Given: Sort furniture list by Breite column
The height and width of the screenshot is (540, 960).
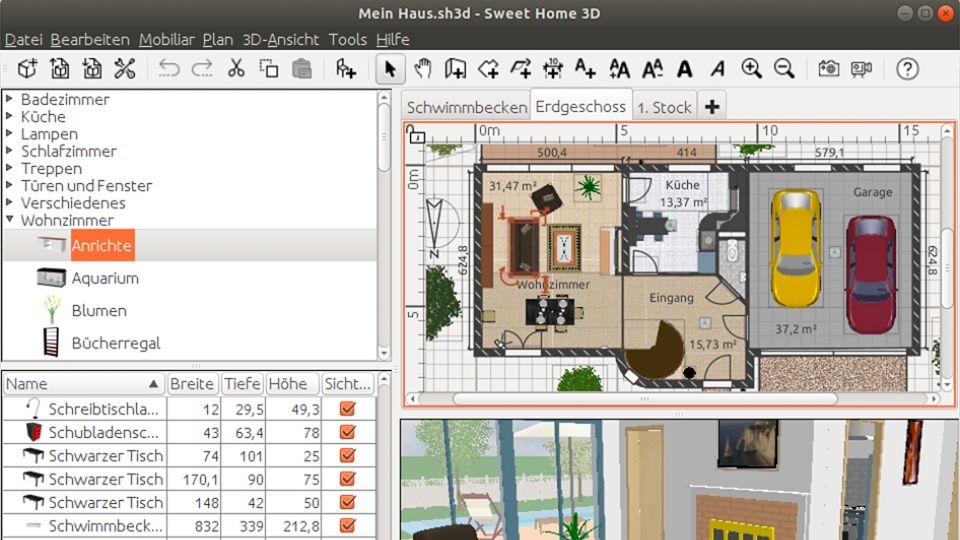Looking at the screenshot, I should pyautogui.click(x=192, y=384).
